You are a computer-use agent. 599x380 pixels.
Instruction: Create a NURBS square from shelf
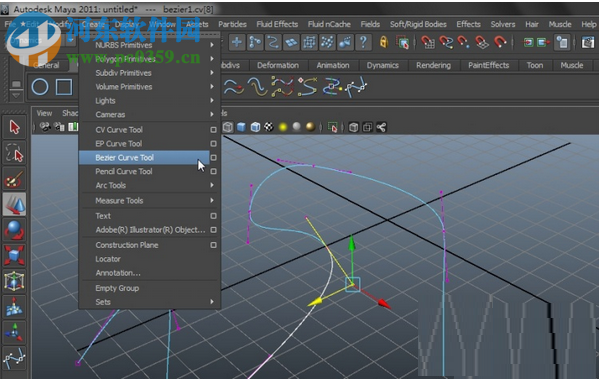[x=64, y=87]
